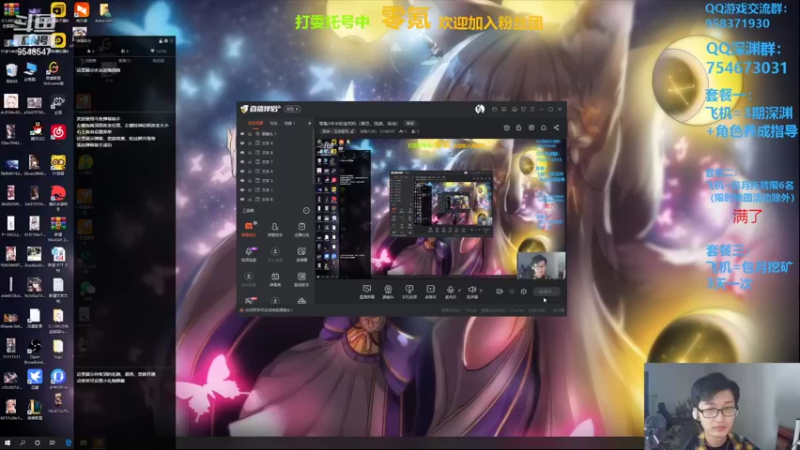Open Task View in the taskbar
The image size is (800, 450).
pyautogui.click(x=52, y=443)
